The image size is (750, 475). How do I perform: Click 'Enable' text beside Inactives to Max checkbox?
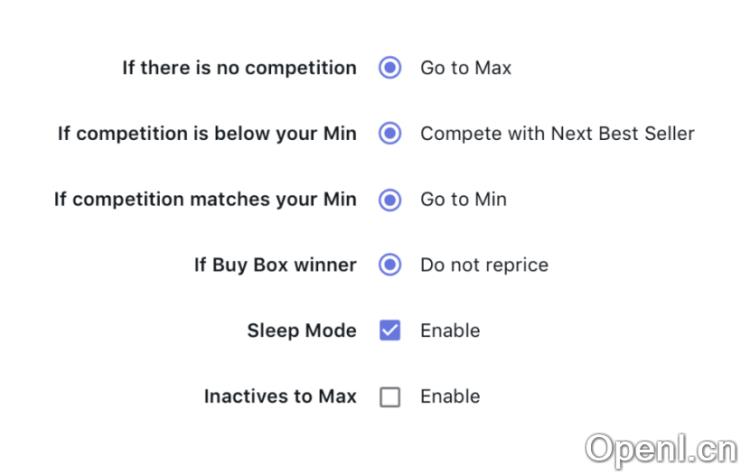point(450,397)
